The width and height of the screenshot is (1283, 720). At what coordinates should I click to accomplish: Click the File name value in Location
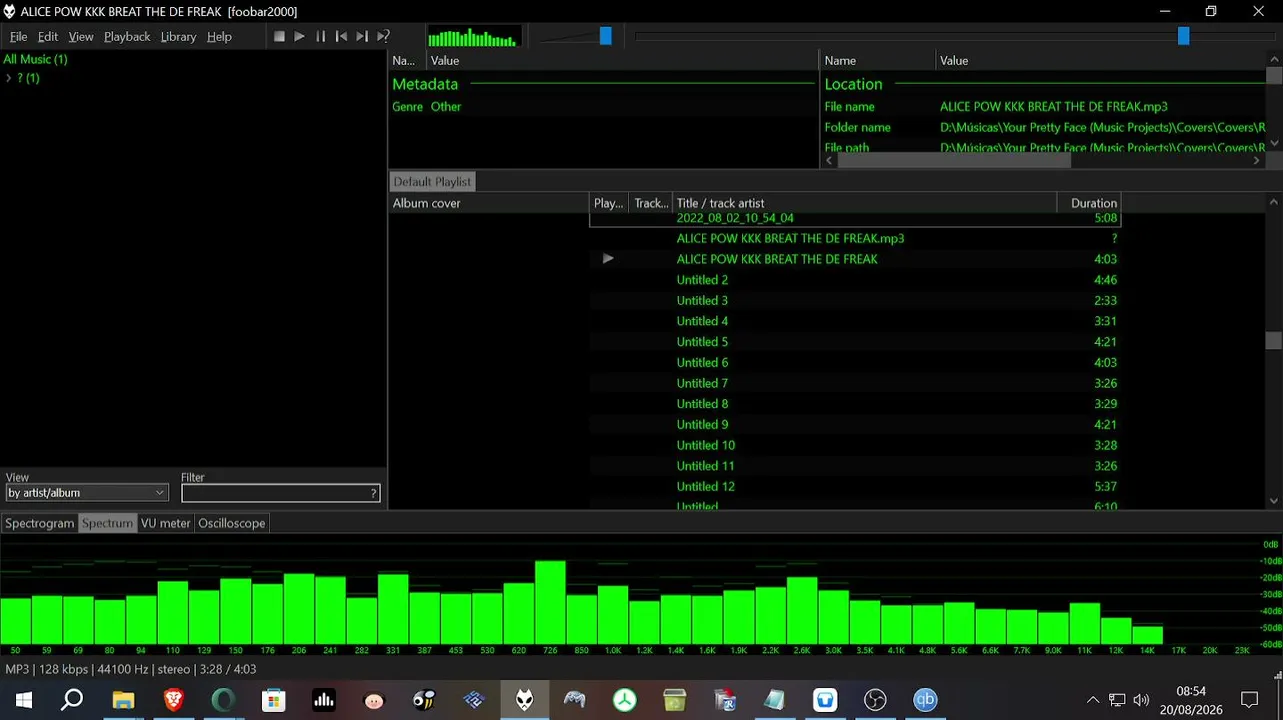click(1053, 107)
